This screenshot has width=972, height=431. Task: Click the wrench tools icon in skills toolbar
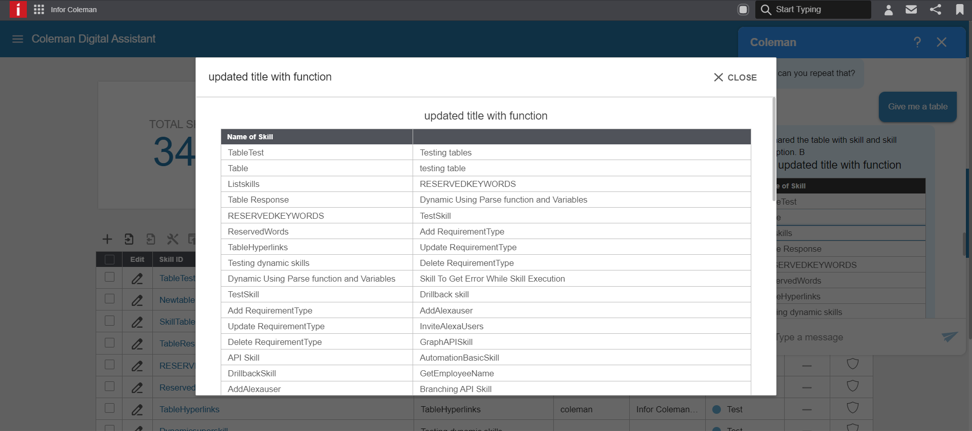[x=172, y=239]
